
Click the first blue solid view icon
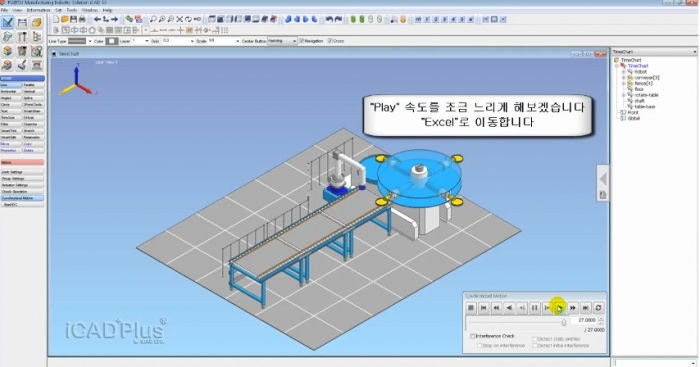pos(288,19)
